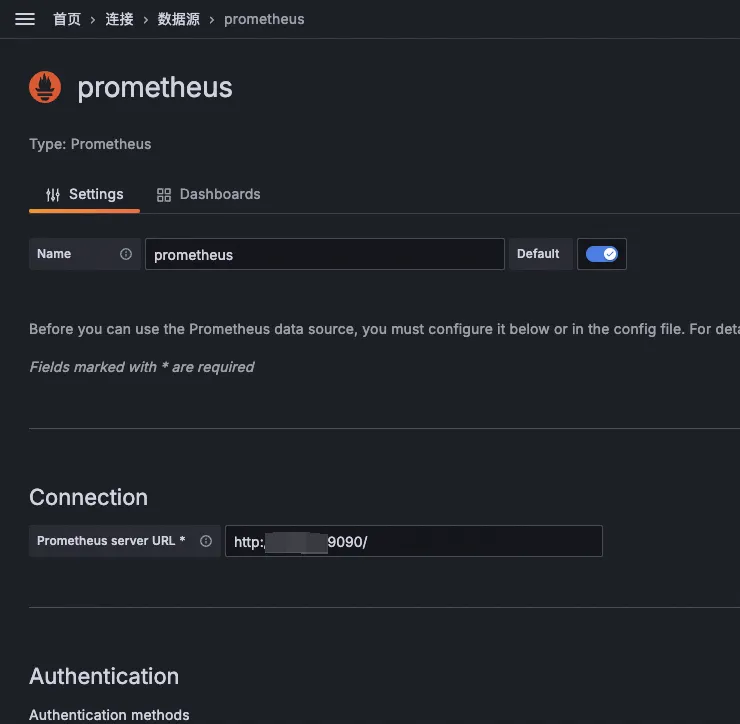Click the breadcrumb chevron after 首页
This screenshot has width=740, height=724.
point(92,19)
